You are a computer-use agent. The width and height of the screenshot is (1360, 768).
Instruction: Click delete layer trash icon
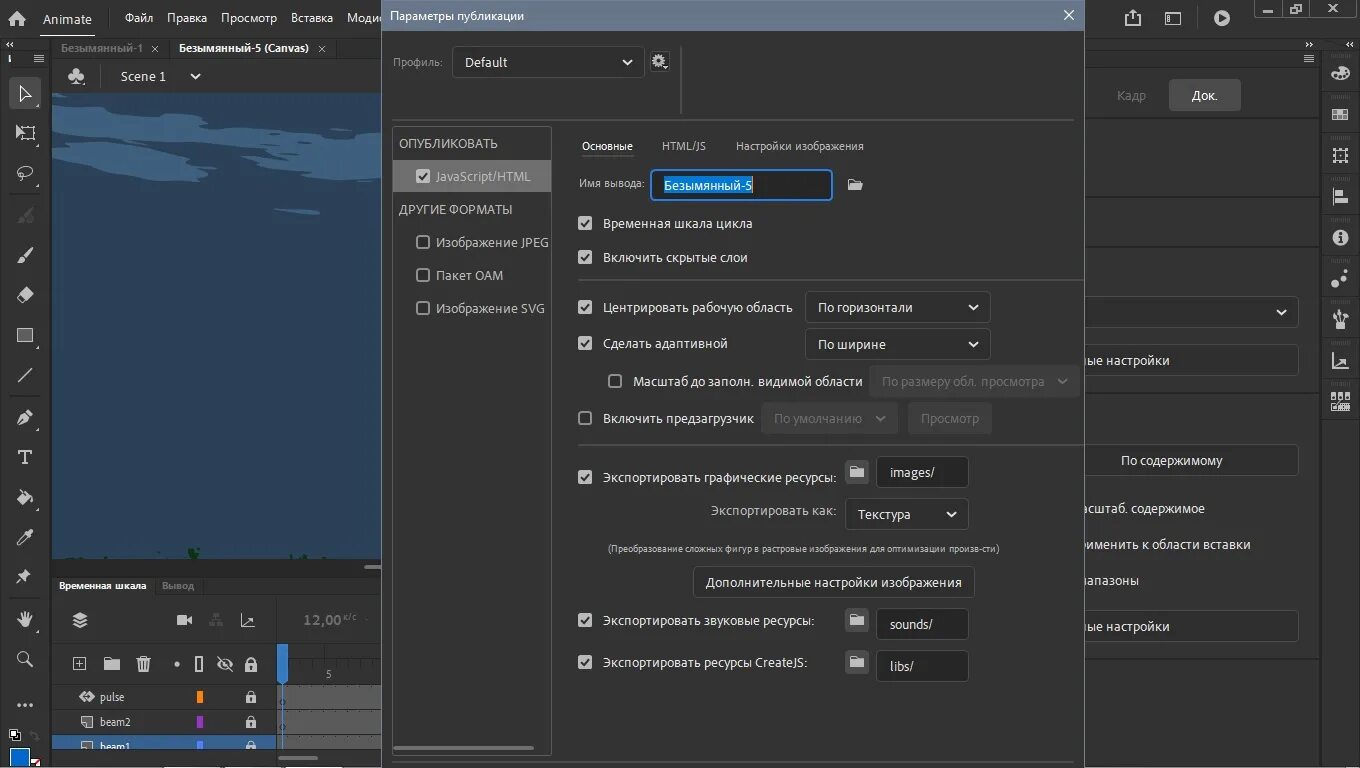(143, 664)
